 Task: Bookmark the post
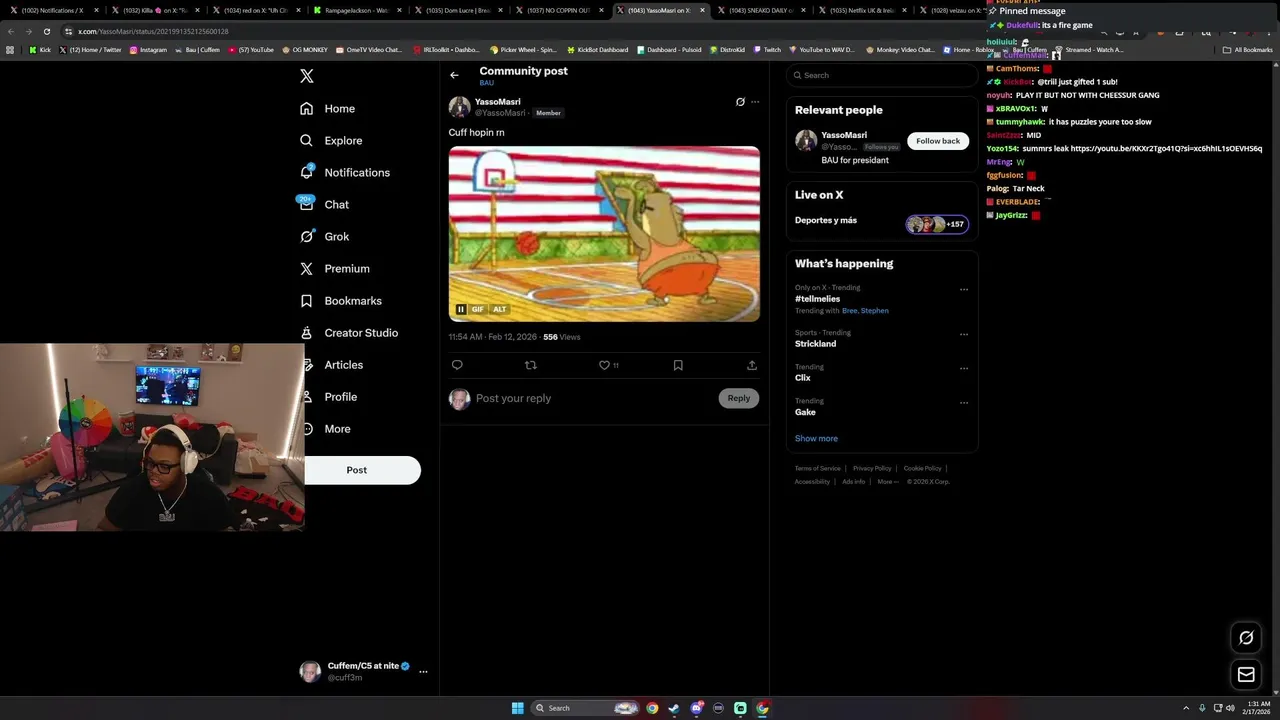click(x=678, y=365)
